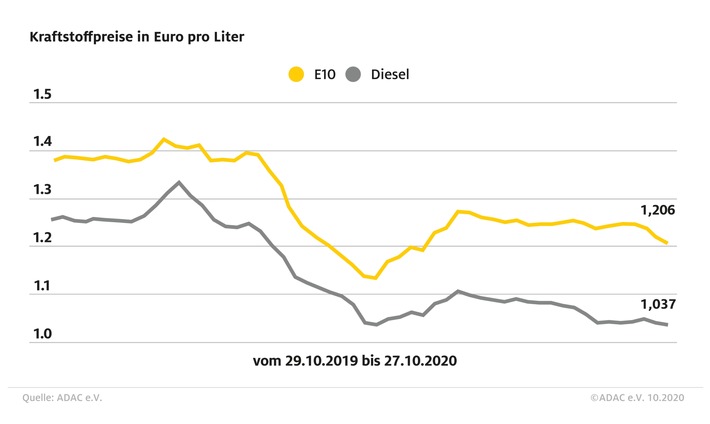Screen dimensions: 710x424
Task: Click the date range caption below chart
Action: tap(355, 361)
